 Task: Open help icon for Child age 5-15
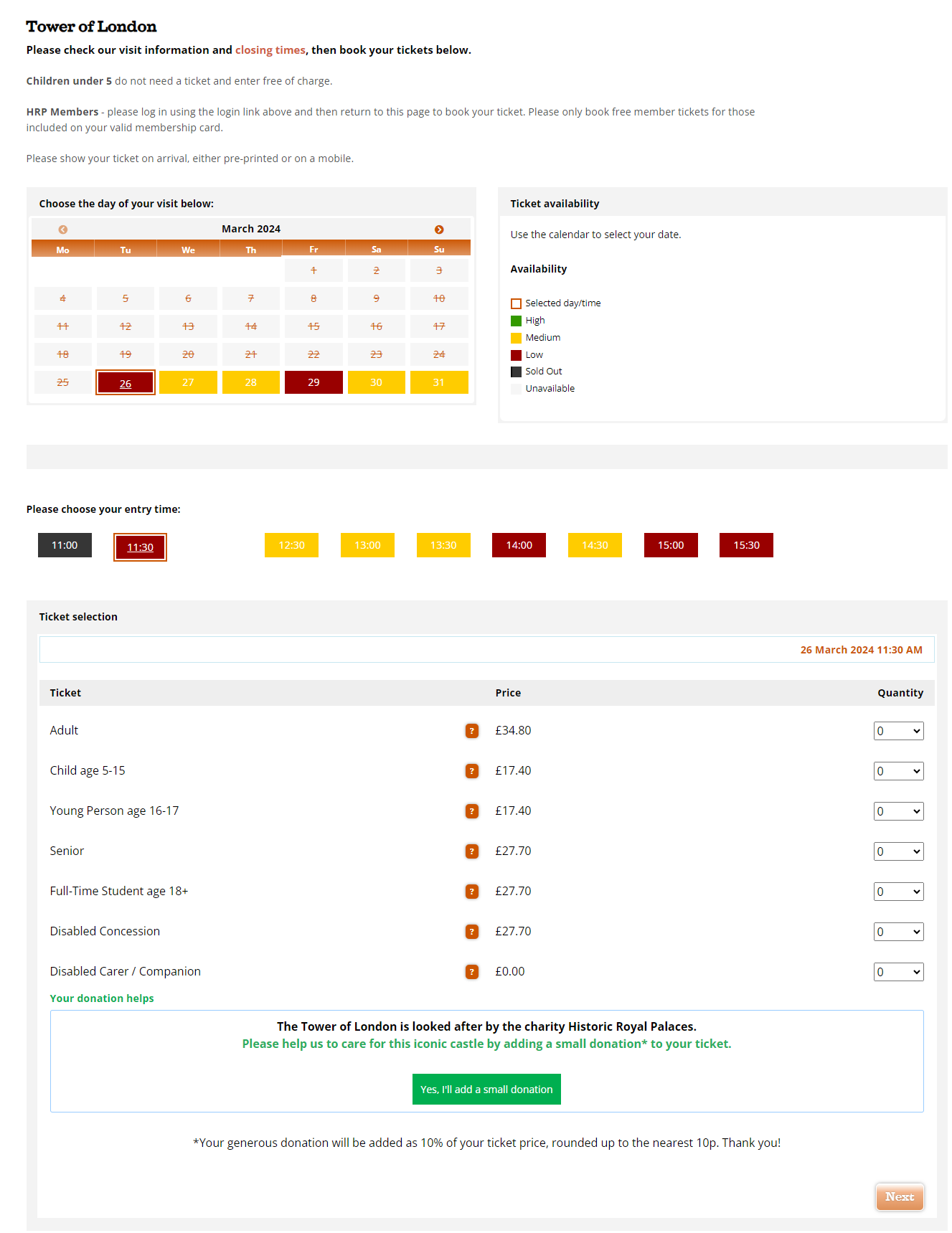tap(472, 771)
